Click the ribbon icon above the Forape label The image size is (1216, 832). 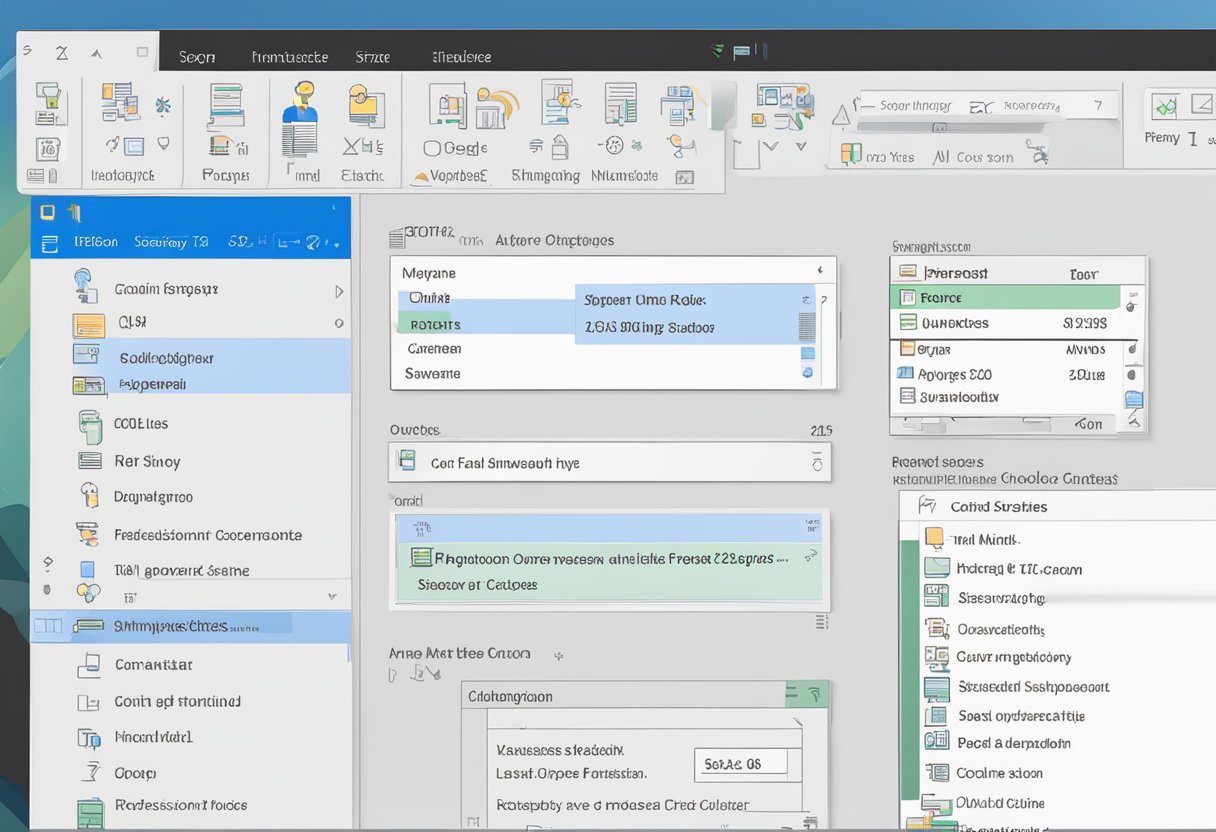225,106
